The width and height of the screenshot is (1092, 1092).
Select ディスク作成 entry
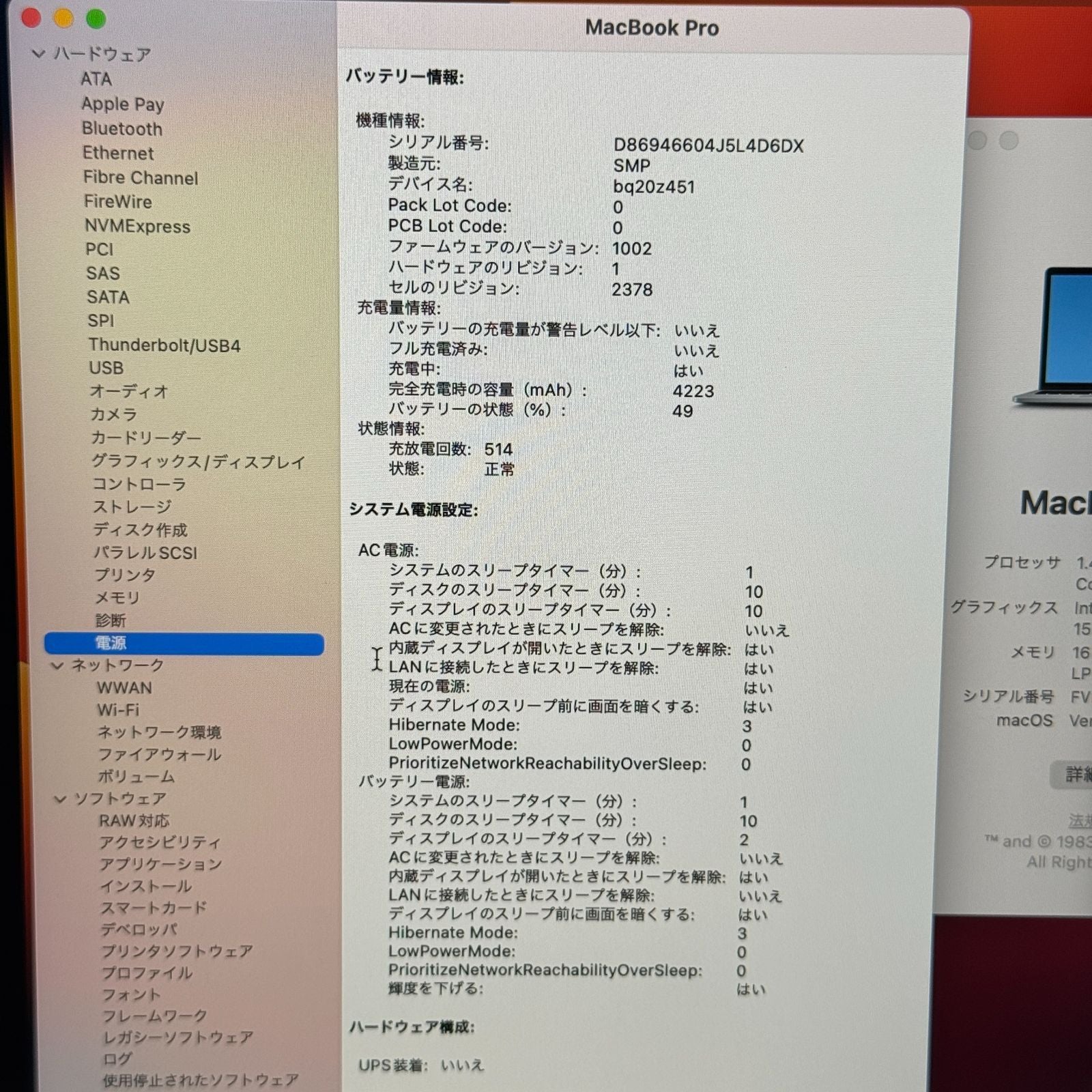click(141, 530)
